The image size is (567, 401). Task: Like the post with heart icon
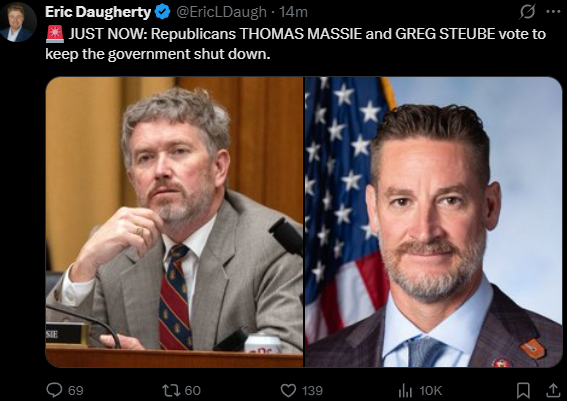288,390
